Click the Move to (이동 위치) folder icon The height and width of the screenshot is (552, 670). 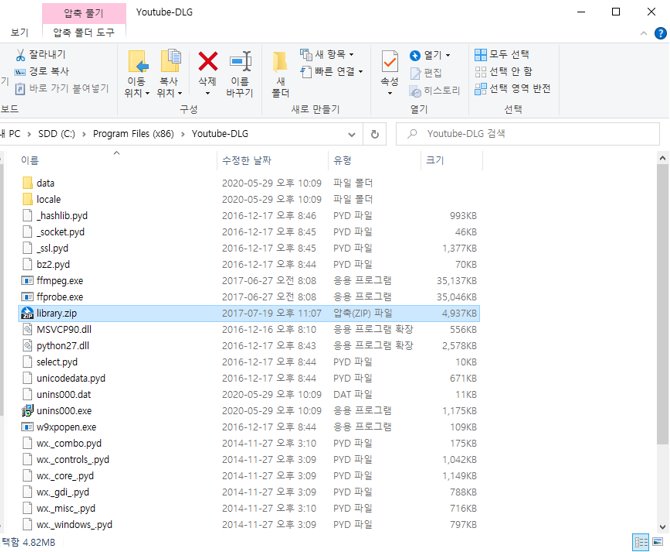[x=138, y=61]
